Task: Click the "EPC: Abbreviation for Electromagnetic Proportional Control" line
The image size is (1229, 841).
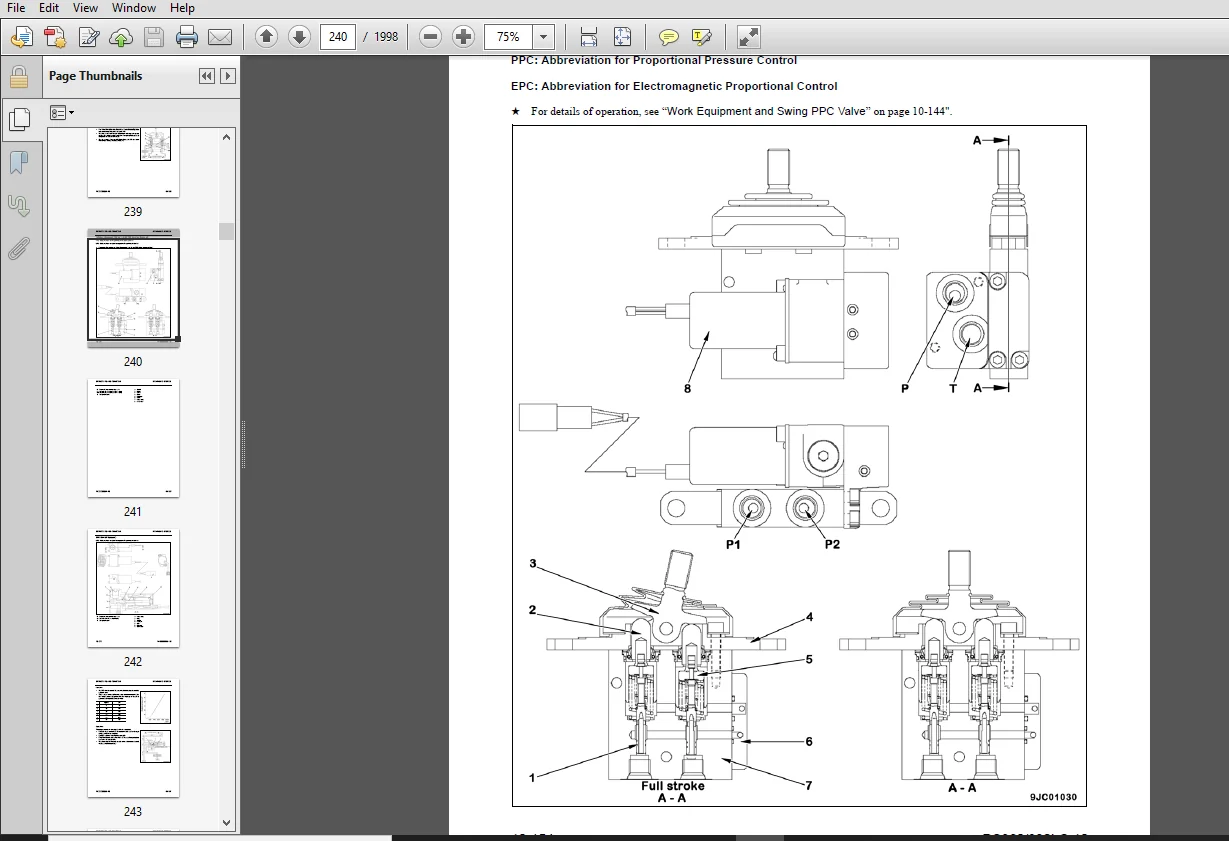Action: point(674,86)
